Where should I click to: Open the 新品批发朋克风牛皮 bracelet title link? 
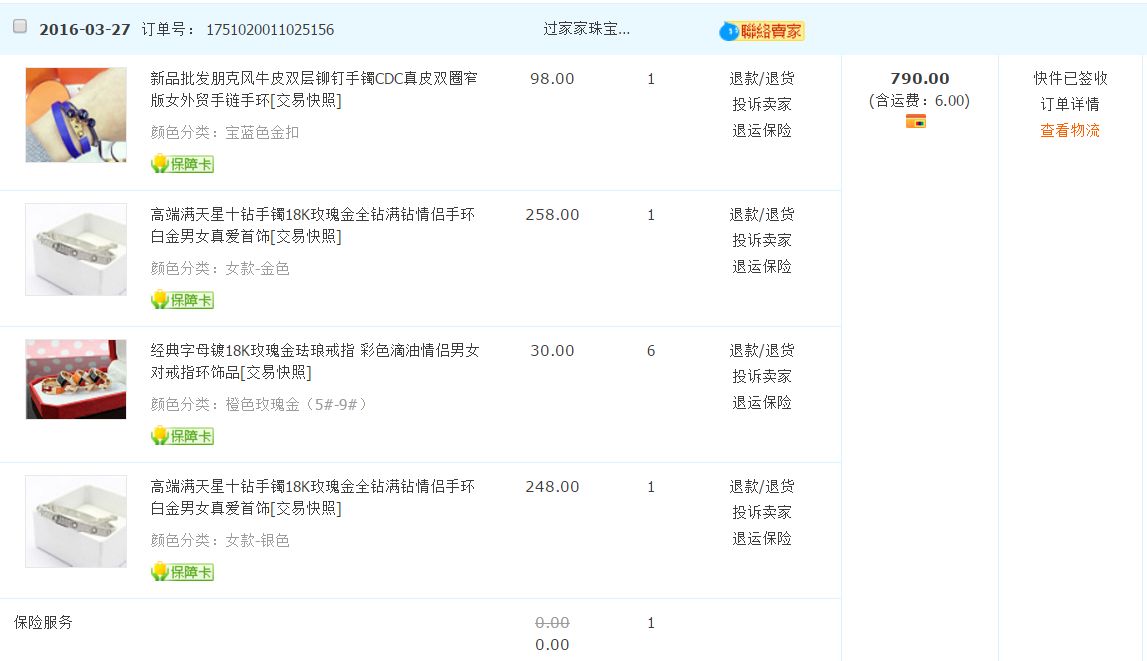click(x=314, y=89)
